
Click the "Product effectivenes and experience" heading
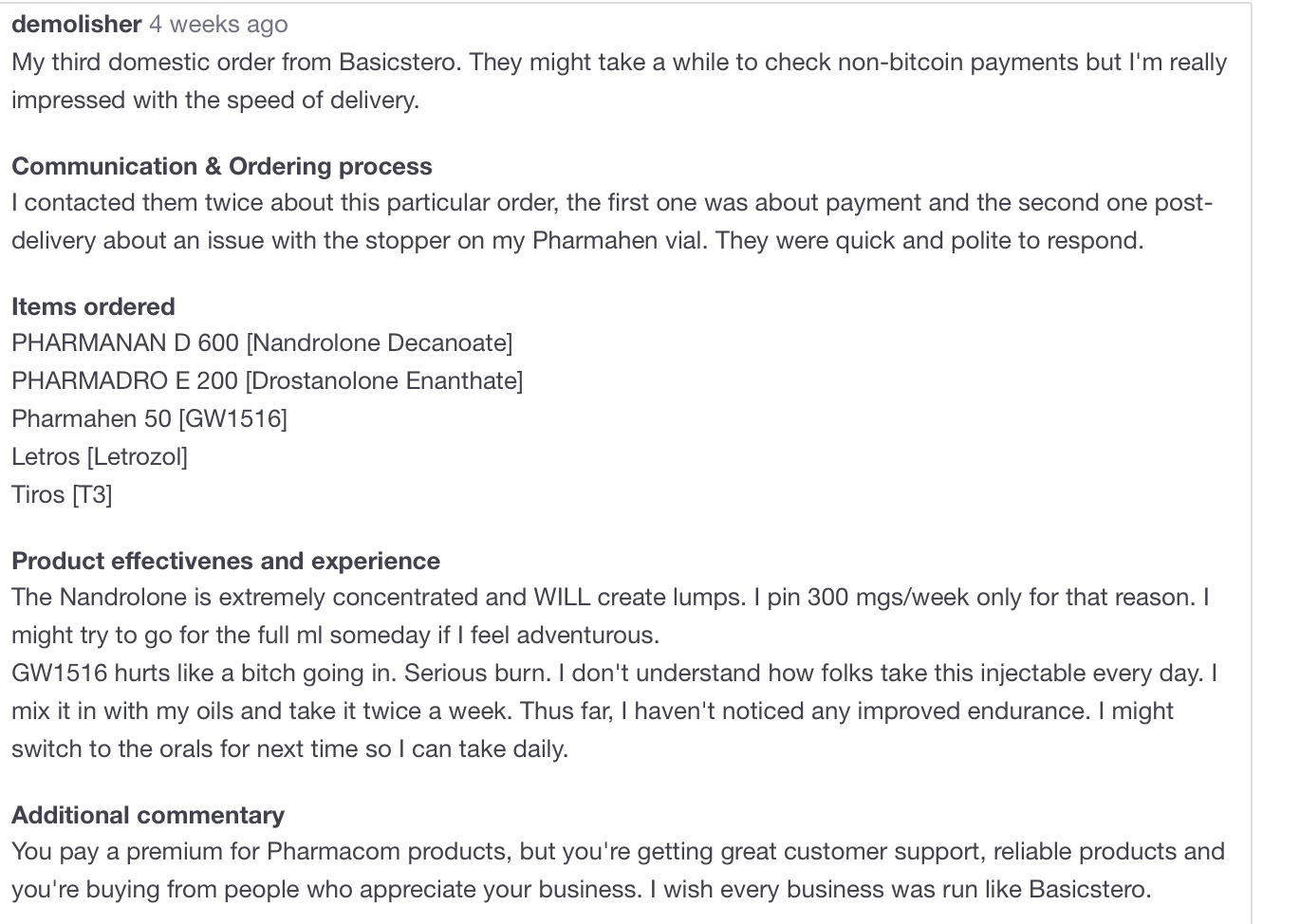(x=225, y=561)
